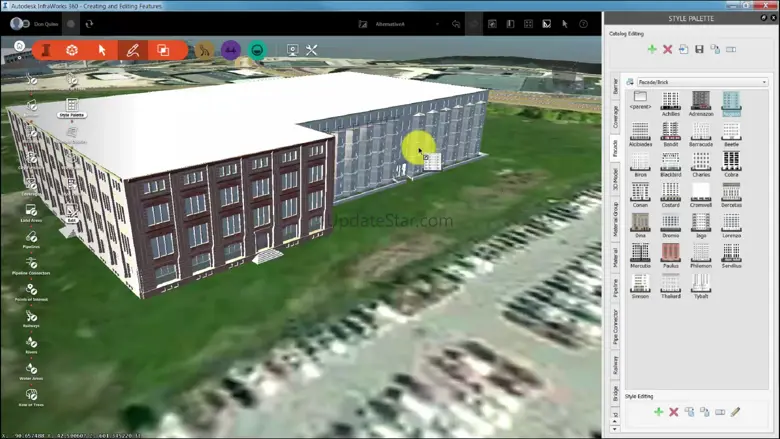Switch to the Barrier vertical tab
Image resolution: width=780 pixels, height=439 pixels.
(x=615, y=87)
